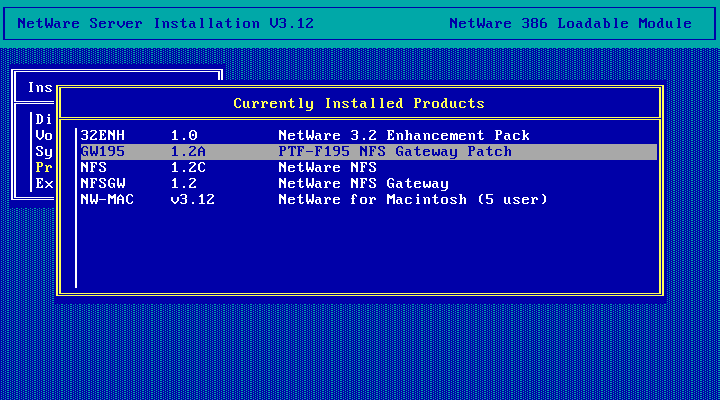Select the highlighted GW195 product row
Viewport: 720px width, 400px height.
[x=368, y=152]
